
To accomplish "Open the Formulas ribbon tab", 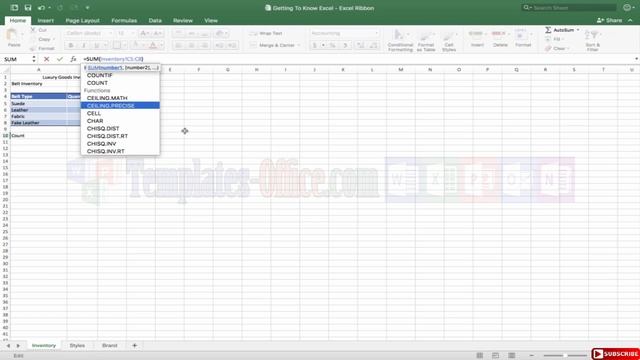I will 124,20.
